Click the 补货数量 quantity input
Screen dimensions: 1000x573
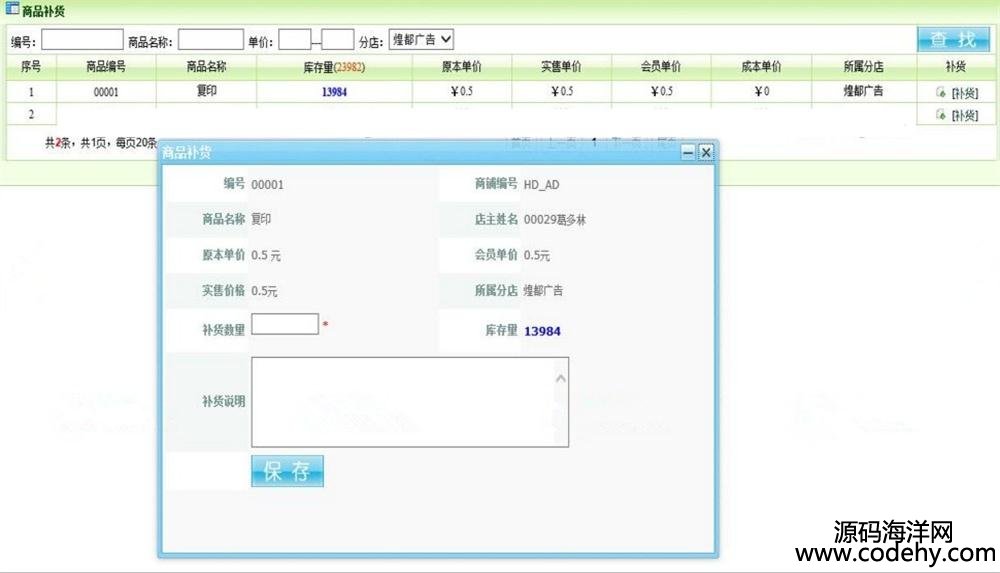pyautogui.click(x=284, y=324)
